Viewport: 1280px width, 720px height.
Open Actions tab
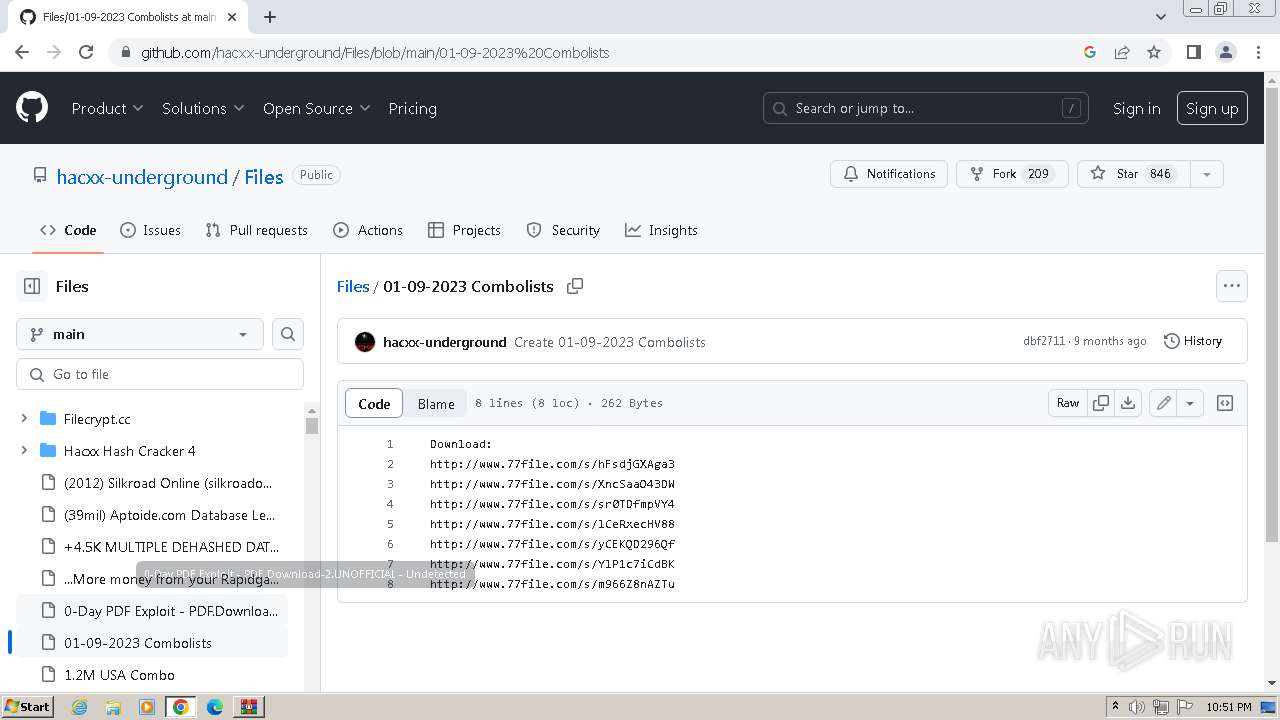[x=368, y=230]
